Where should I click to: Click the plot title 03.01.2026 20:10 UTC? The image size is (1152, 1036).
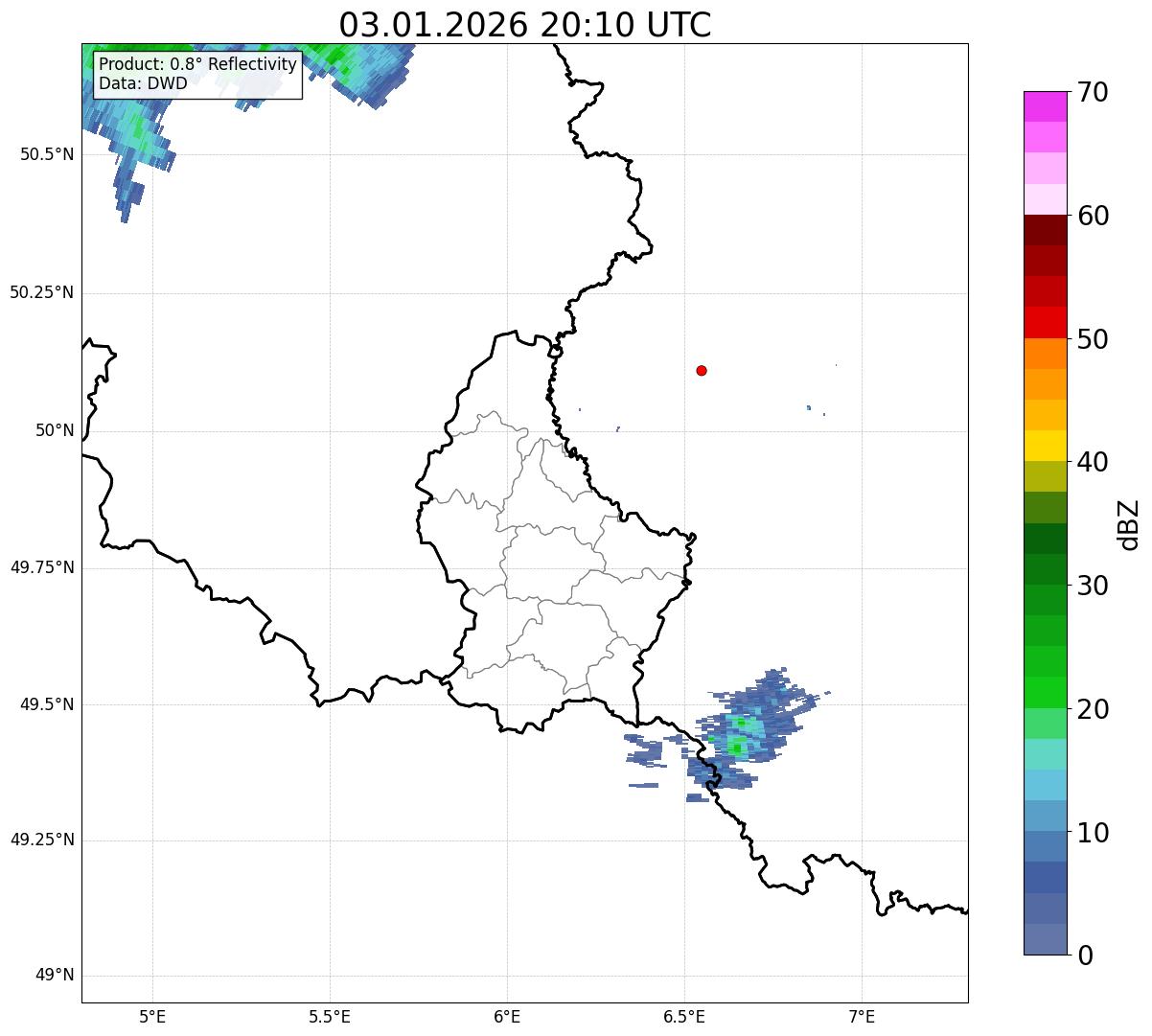click(x=525, y=25)
